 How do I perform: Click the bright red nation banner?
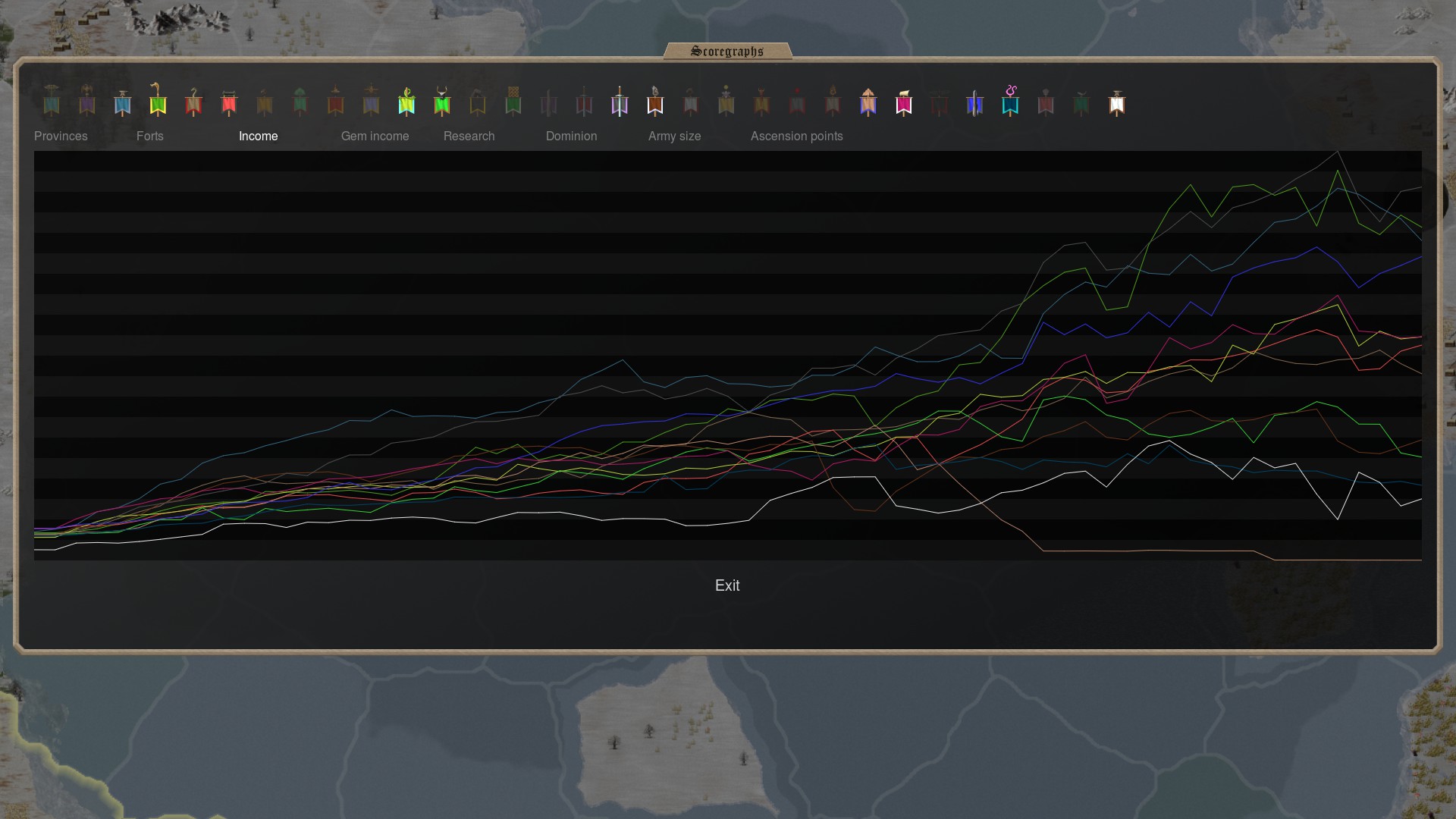(229, 103)
